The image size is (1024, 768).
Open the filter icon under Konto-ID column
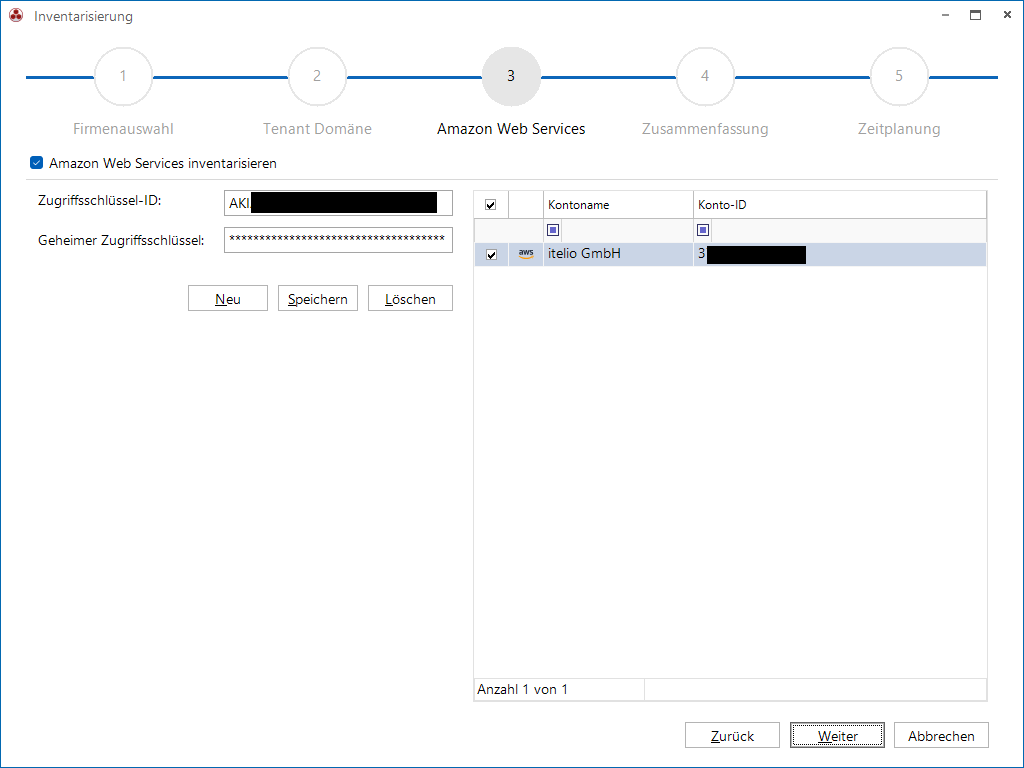tap(703, 230)
